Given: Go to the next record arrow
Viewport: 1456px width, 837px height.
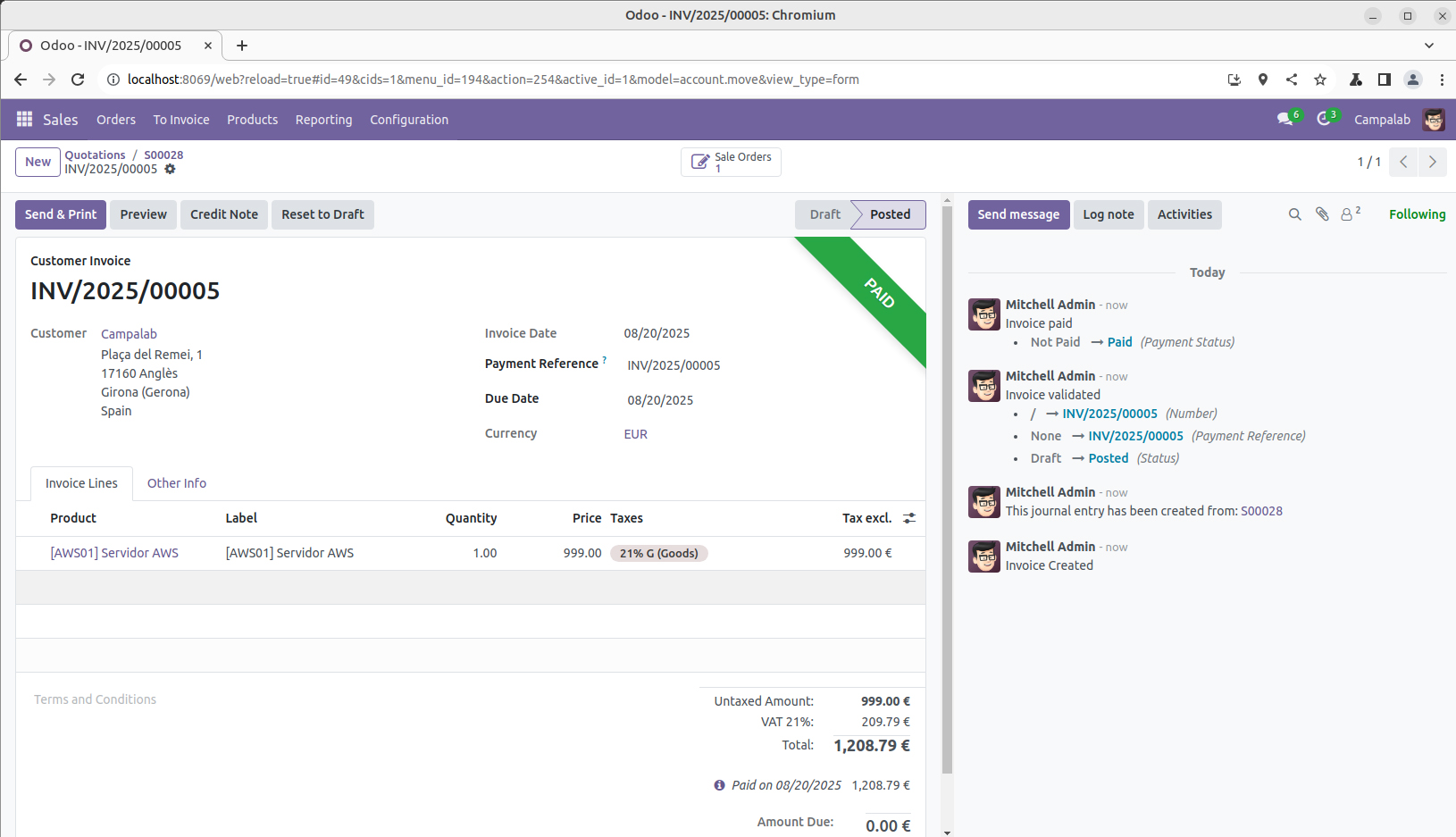Looking at the screenshot, I should pyautogui.click(x=1432, y=162).
